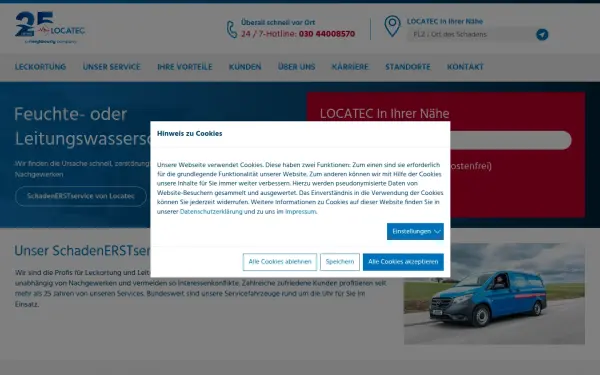Go to the Standorte page
This screenshot has height=375, width=600.
(408, 67)
